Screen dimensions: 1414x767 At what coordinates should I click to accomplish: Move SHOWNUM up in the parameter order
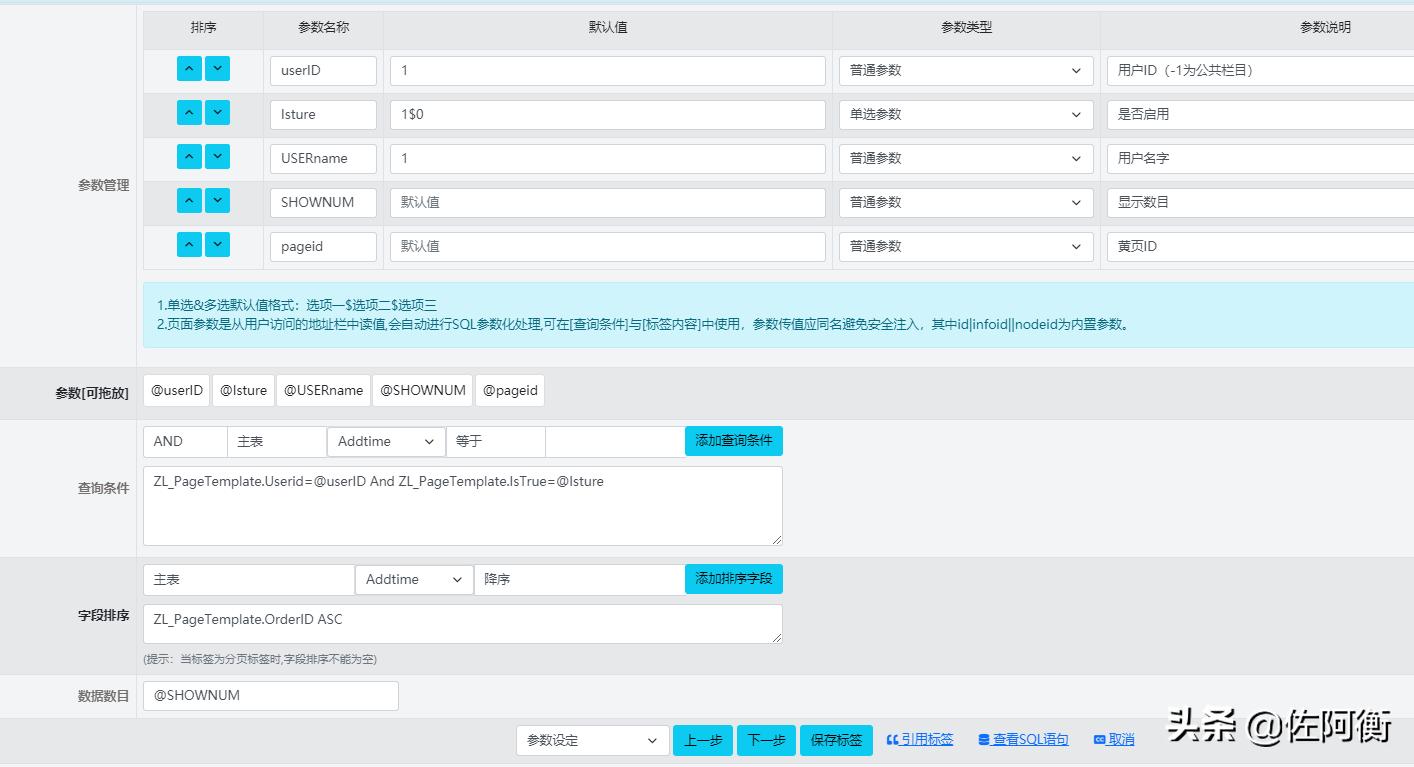point(189,200)
